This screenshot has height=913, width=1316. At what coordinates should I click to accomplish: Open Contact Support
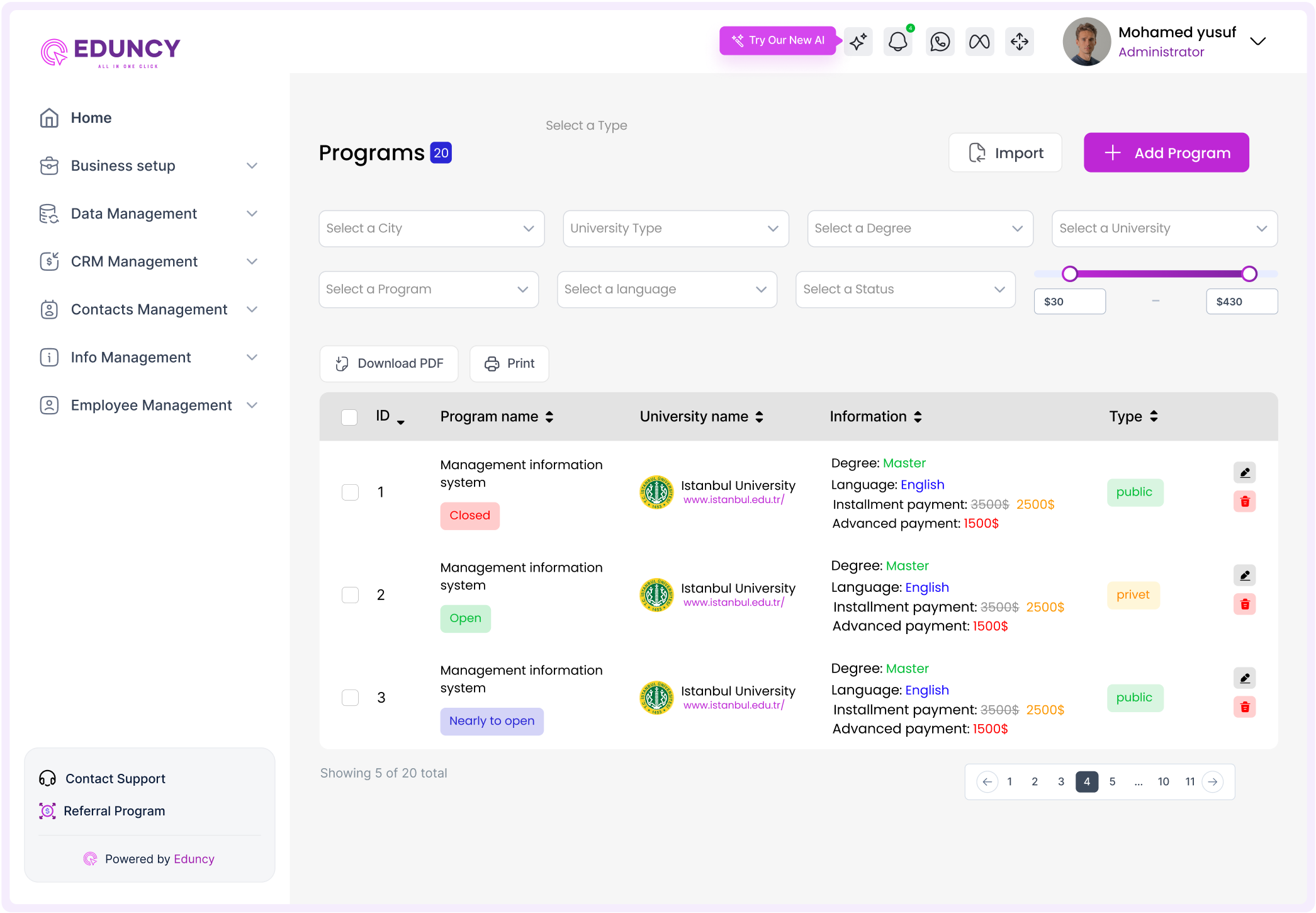point(102,779)
